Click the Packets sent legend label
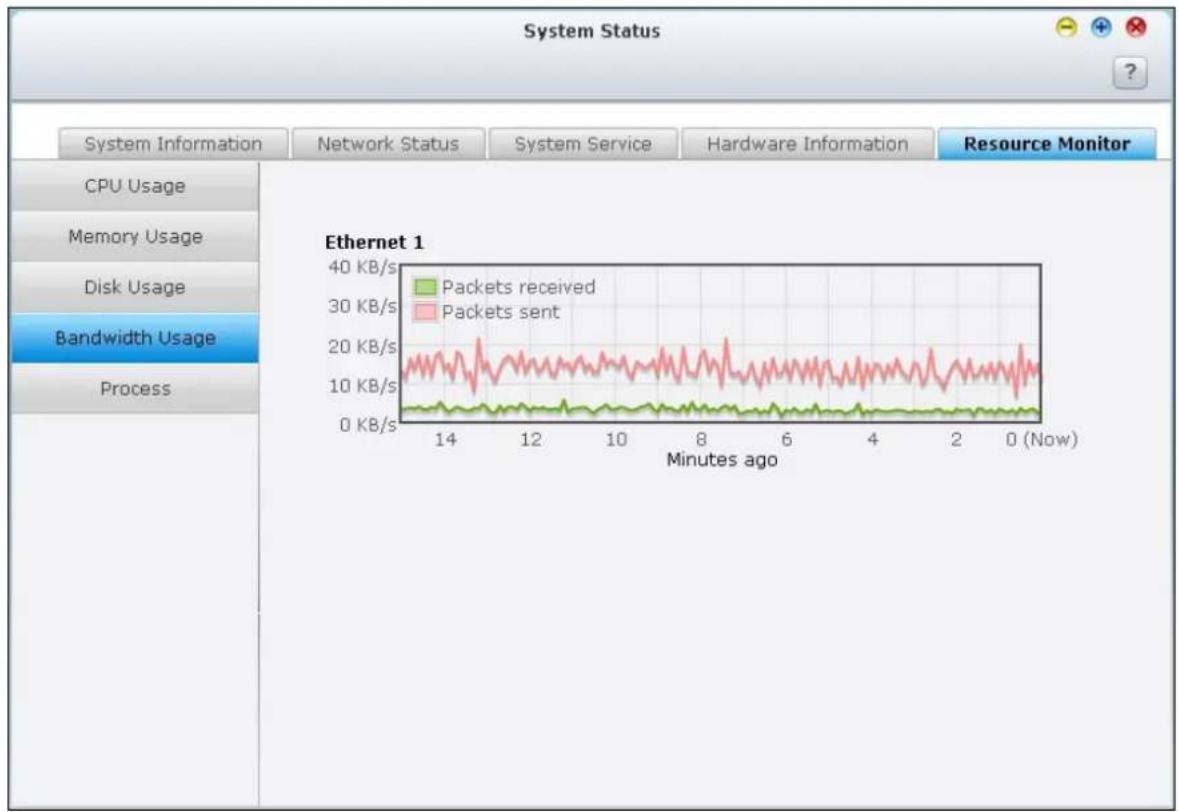The height and width of the screenshot is (812, 1178). (x=500, y=312)
